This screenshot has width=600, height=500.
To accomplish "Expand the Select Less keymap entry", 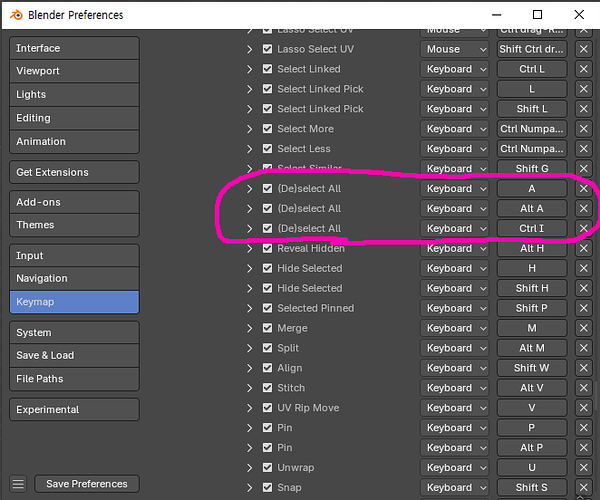I will [249, 148].
